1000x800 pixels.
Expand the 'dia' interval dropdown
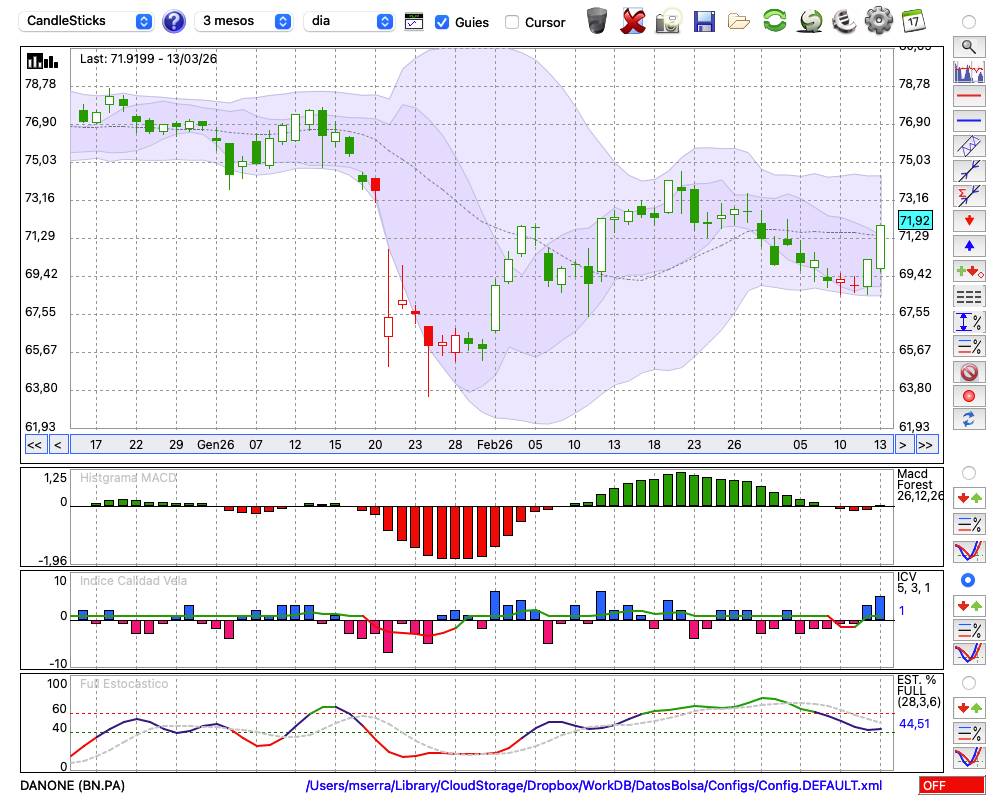350,21
